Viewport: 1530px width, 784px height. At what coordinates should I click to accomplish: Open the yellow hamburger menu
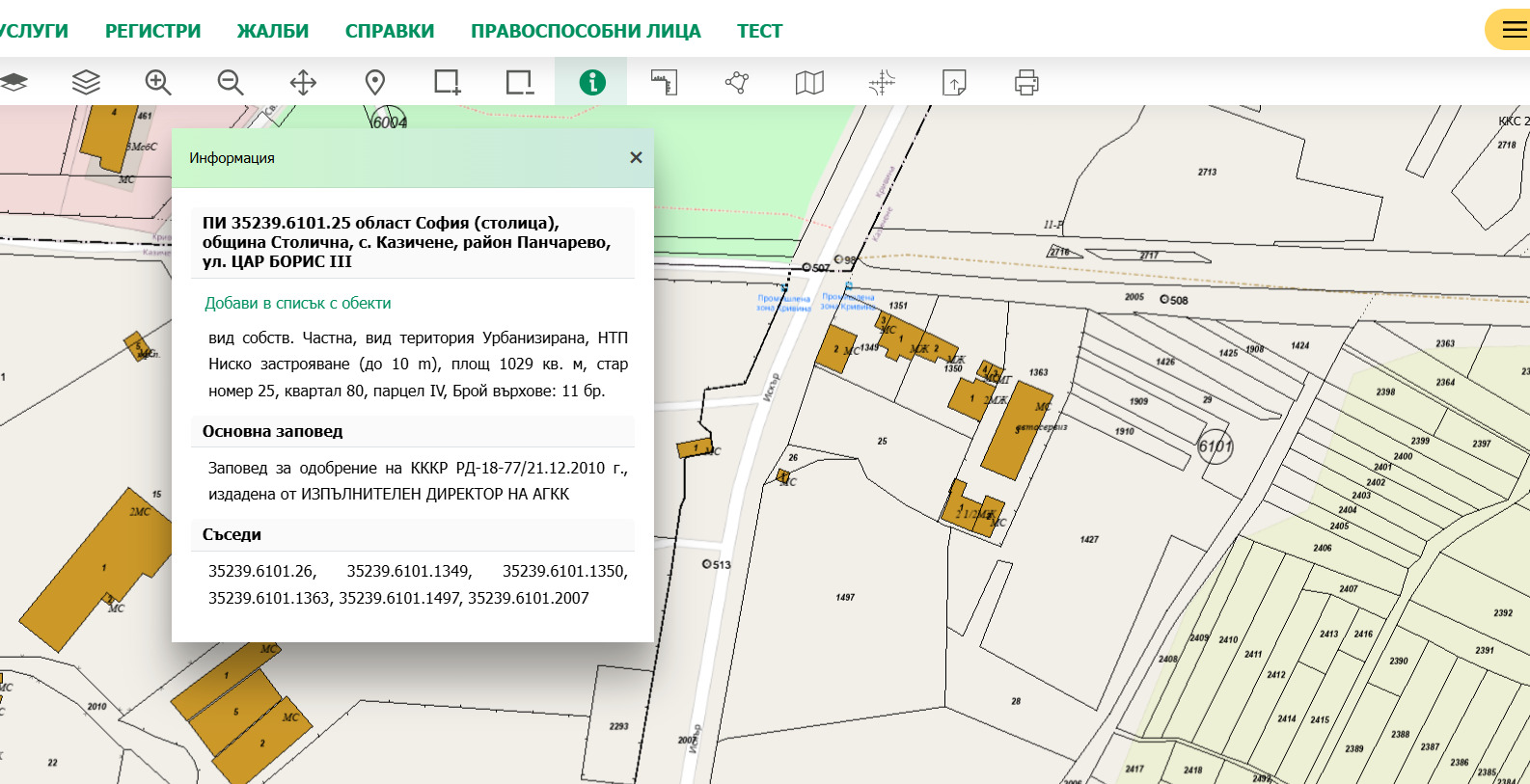tap(1513, 30)
